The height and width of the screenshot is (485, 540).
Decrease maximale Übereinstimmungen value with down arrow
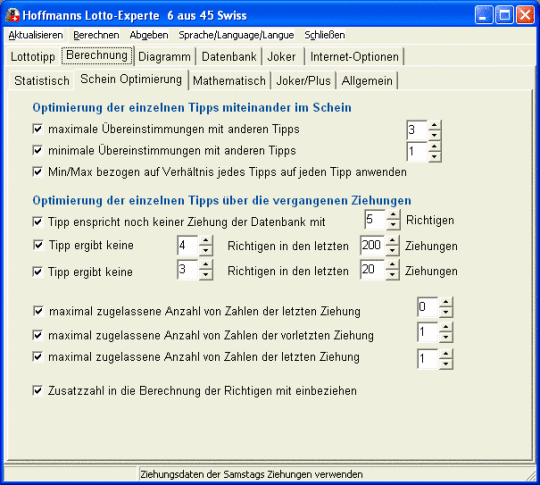[x=434, y=135]
